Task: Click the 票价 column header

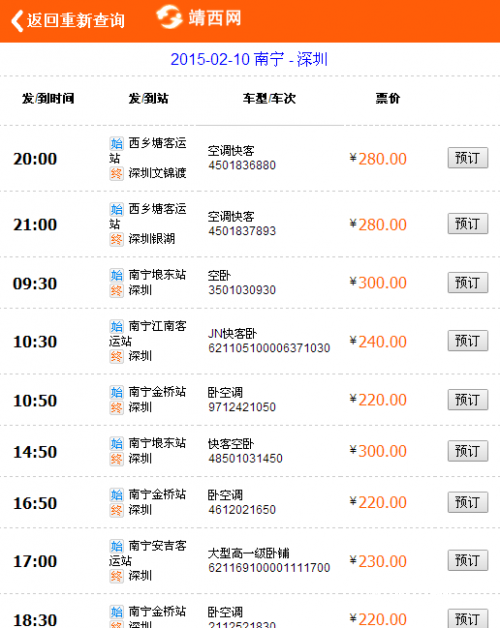Action: 387,98
